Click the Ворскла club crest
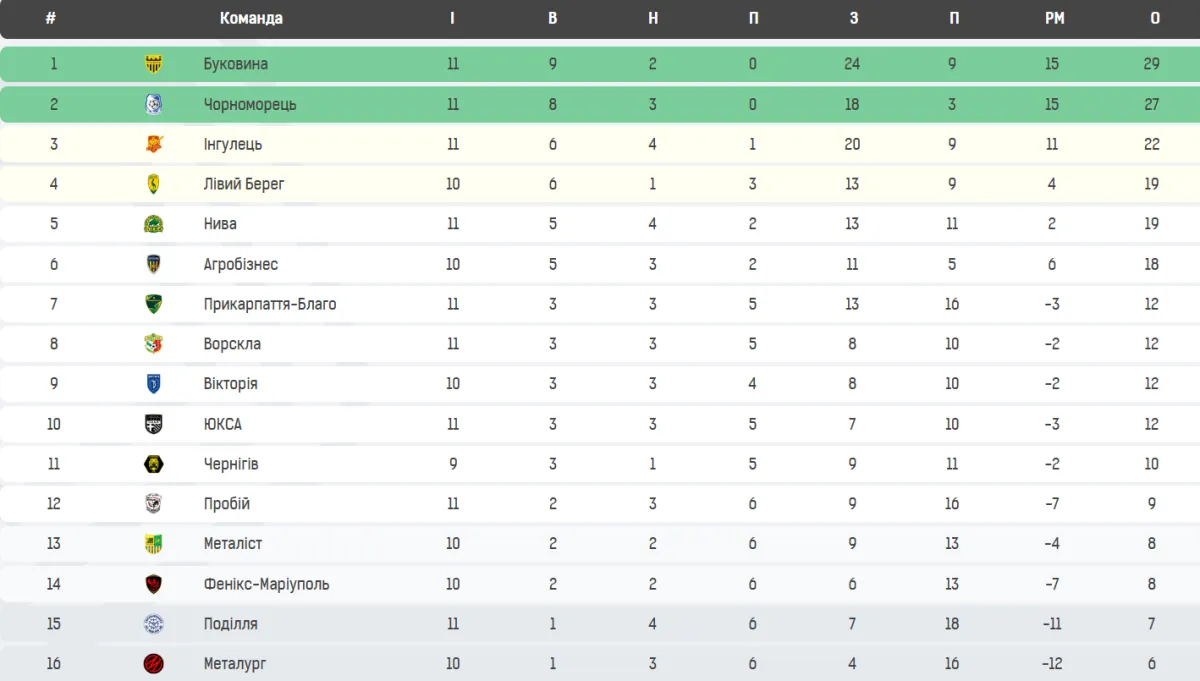 click(x=153, y=344)
